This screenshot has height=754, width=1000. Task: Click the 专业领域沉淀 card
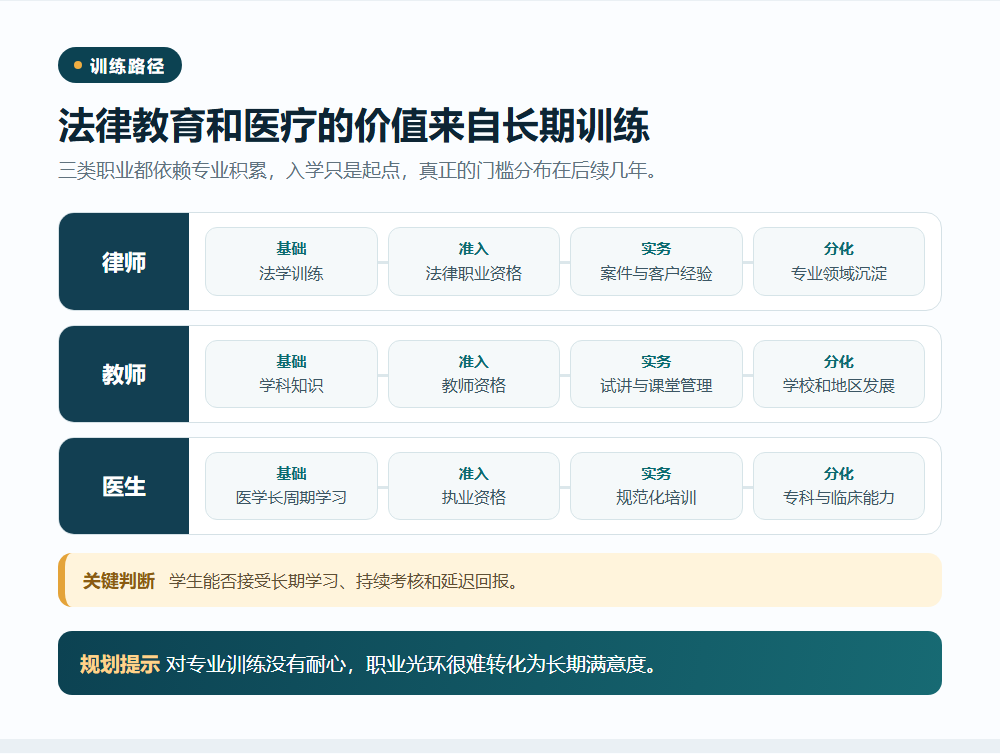(x=839, y=262)
